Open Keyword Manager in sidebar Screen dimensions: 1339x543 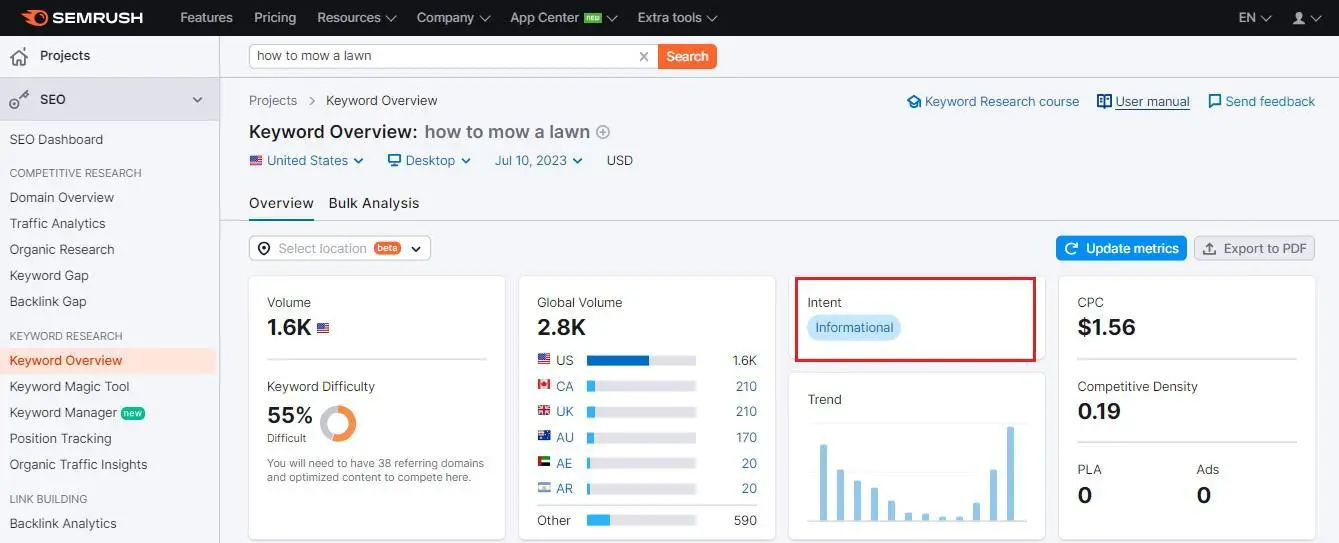coord(63,412)
